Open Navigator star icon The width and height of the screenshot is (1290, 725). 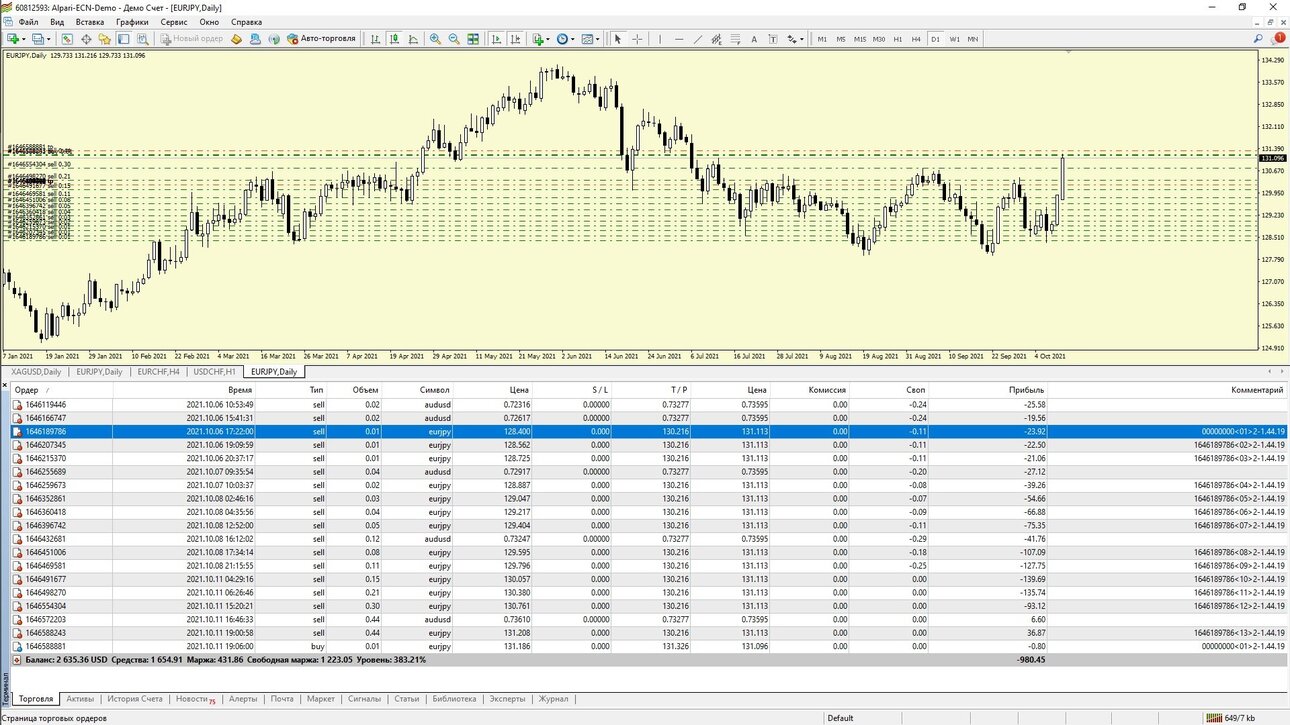105,39
